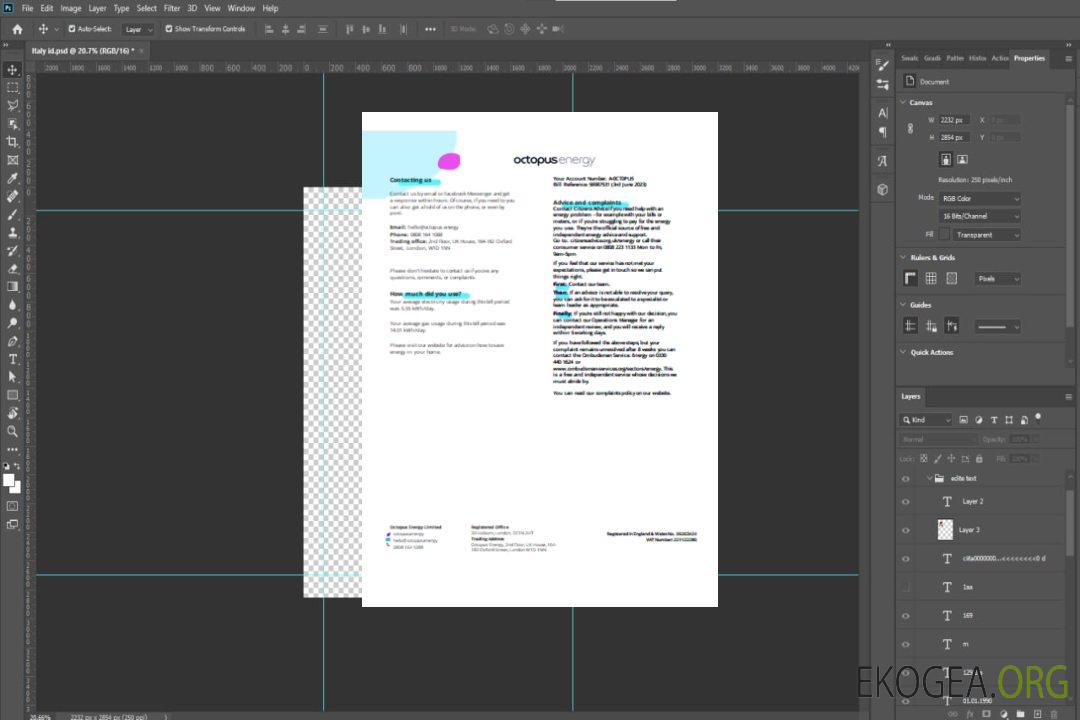Select the Lasso tool
The height and width of the screenshot is (720, 1080).
click(12, 105)
